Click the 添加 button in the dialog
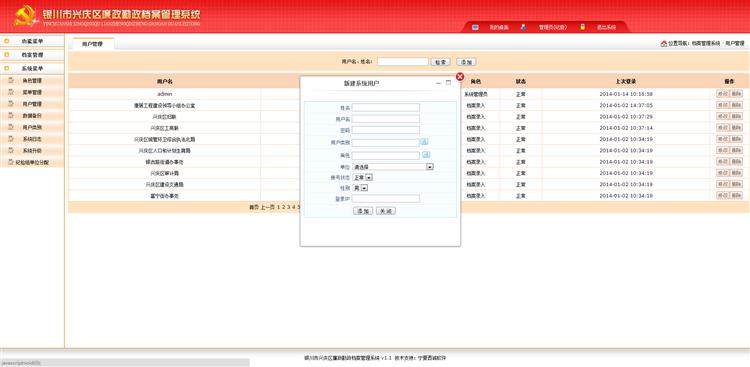This screenshot has width=750, height=367. click(x=363, y=211)
